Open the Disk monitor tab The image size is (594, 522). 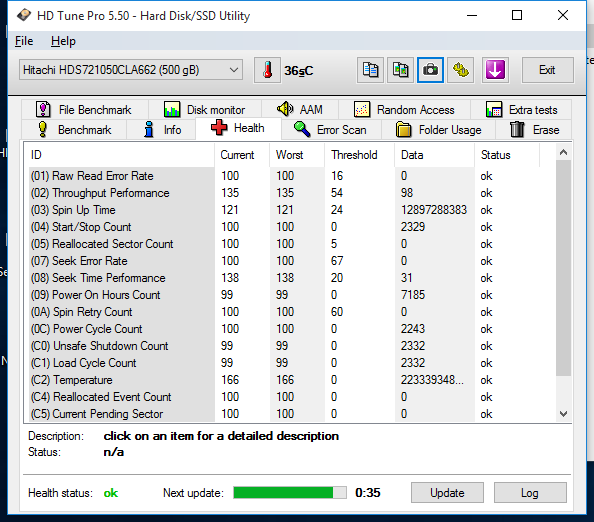pyautogui.click(x=205, y=110)
